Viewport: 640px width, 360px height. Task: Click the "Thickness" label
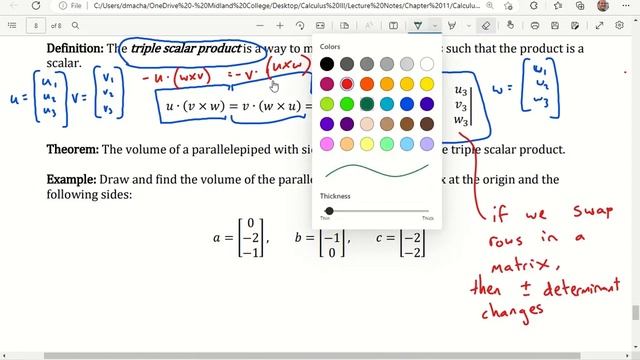coord(335,196)
